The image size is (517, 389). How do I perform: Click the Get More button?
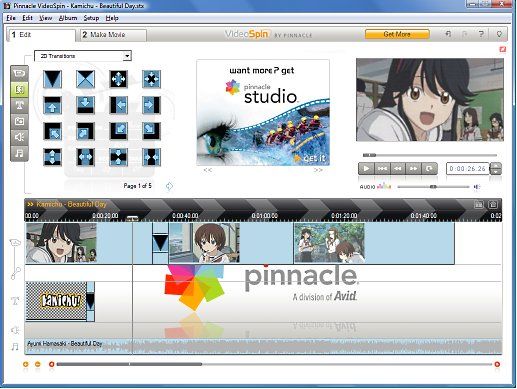397,34
